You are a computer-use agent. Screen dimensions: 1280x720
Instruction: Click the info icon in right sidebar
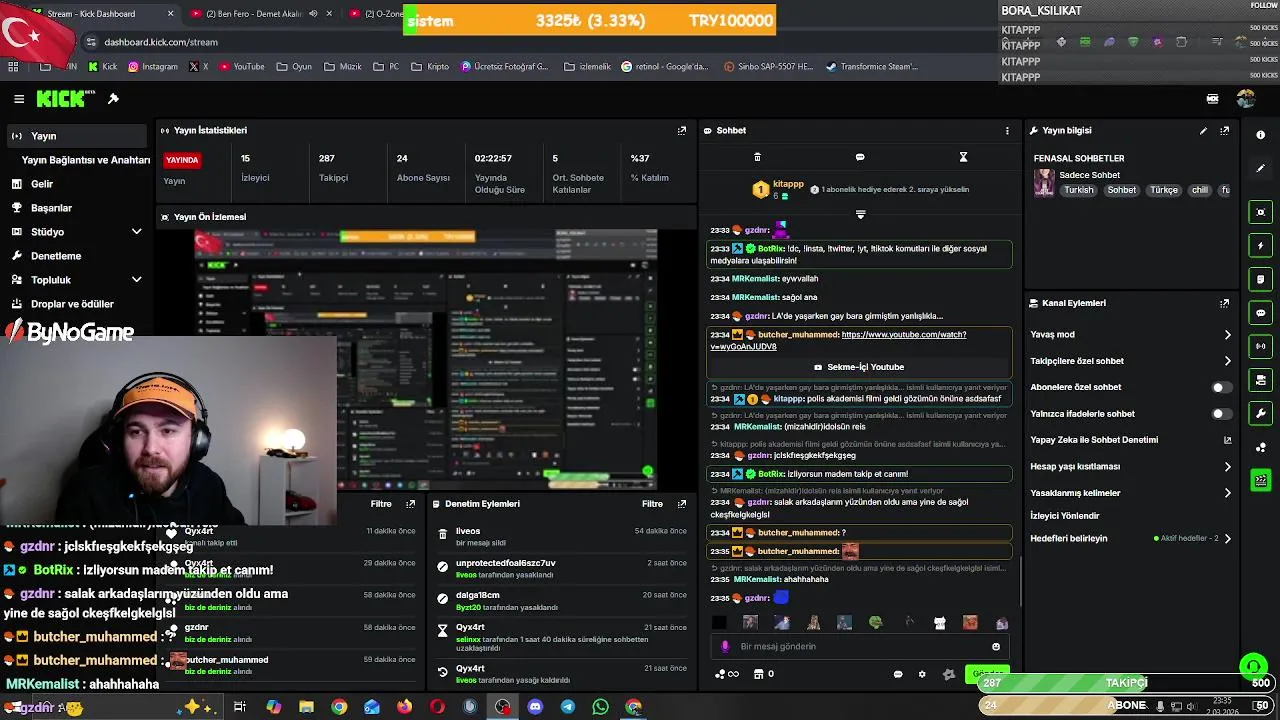[x=1260, y=135]
